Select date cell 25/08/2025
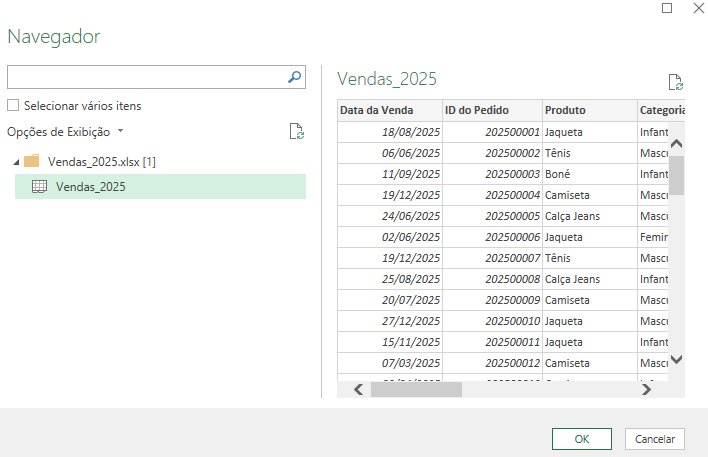 [x=390, y=279]
